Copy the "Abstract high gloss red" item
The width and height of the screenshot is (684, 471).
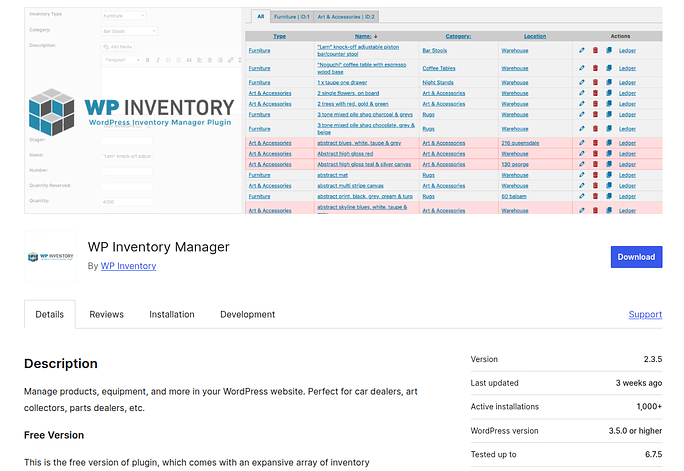coord(609,154)
